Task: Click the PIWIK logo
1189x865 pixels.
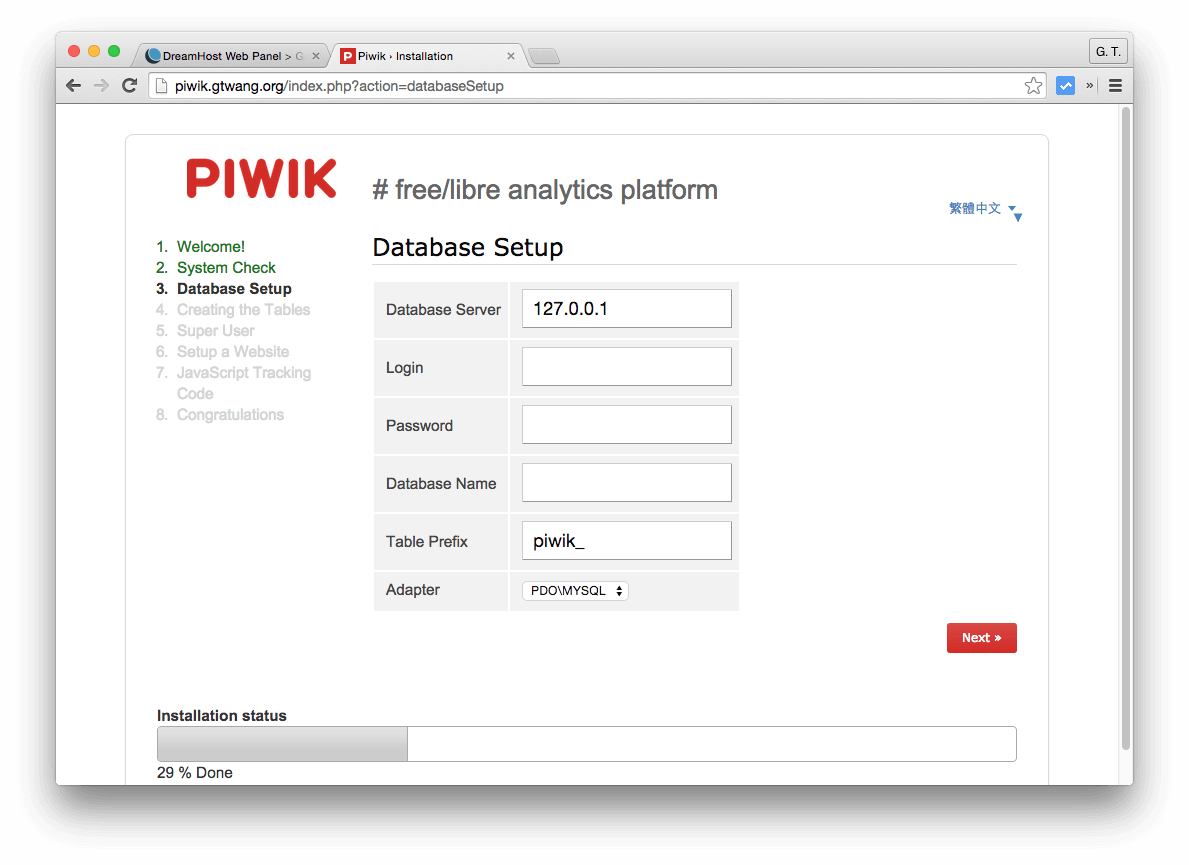Action: 261,179
